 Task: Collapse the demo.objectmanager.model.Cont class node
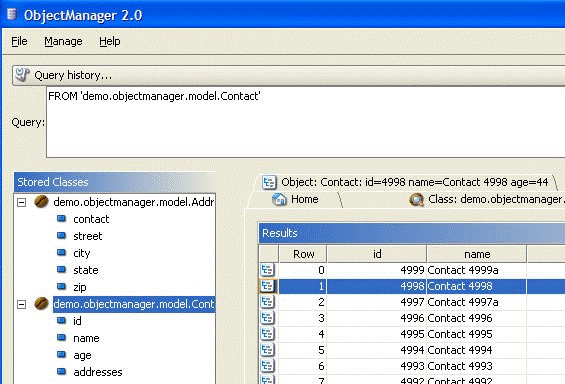(22, 305)
